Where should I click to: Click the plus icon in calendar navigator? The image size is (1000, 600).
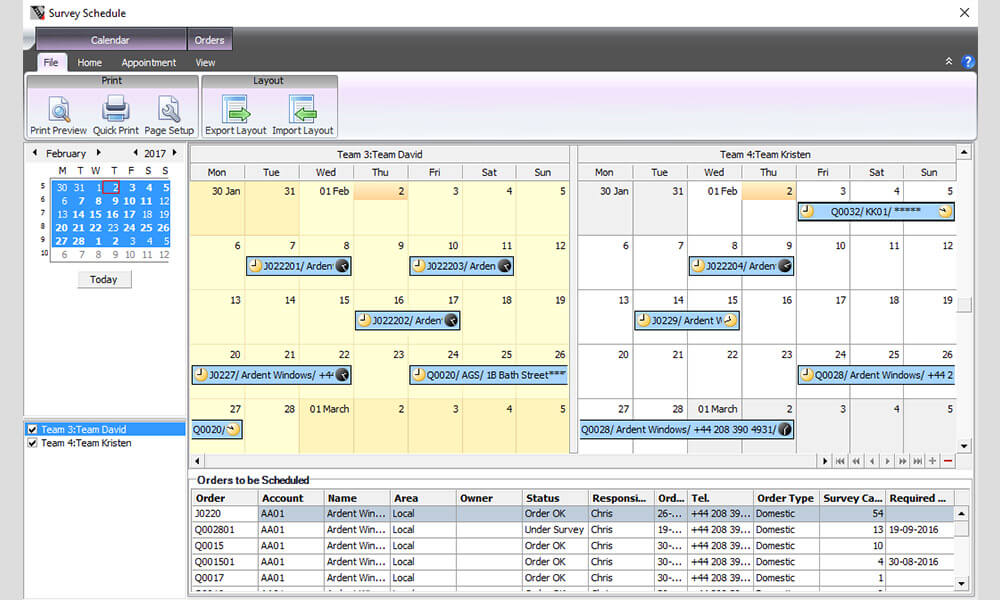(x=932, y=461)
